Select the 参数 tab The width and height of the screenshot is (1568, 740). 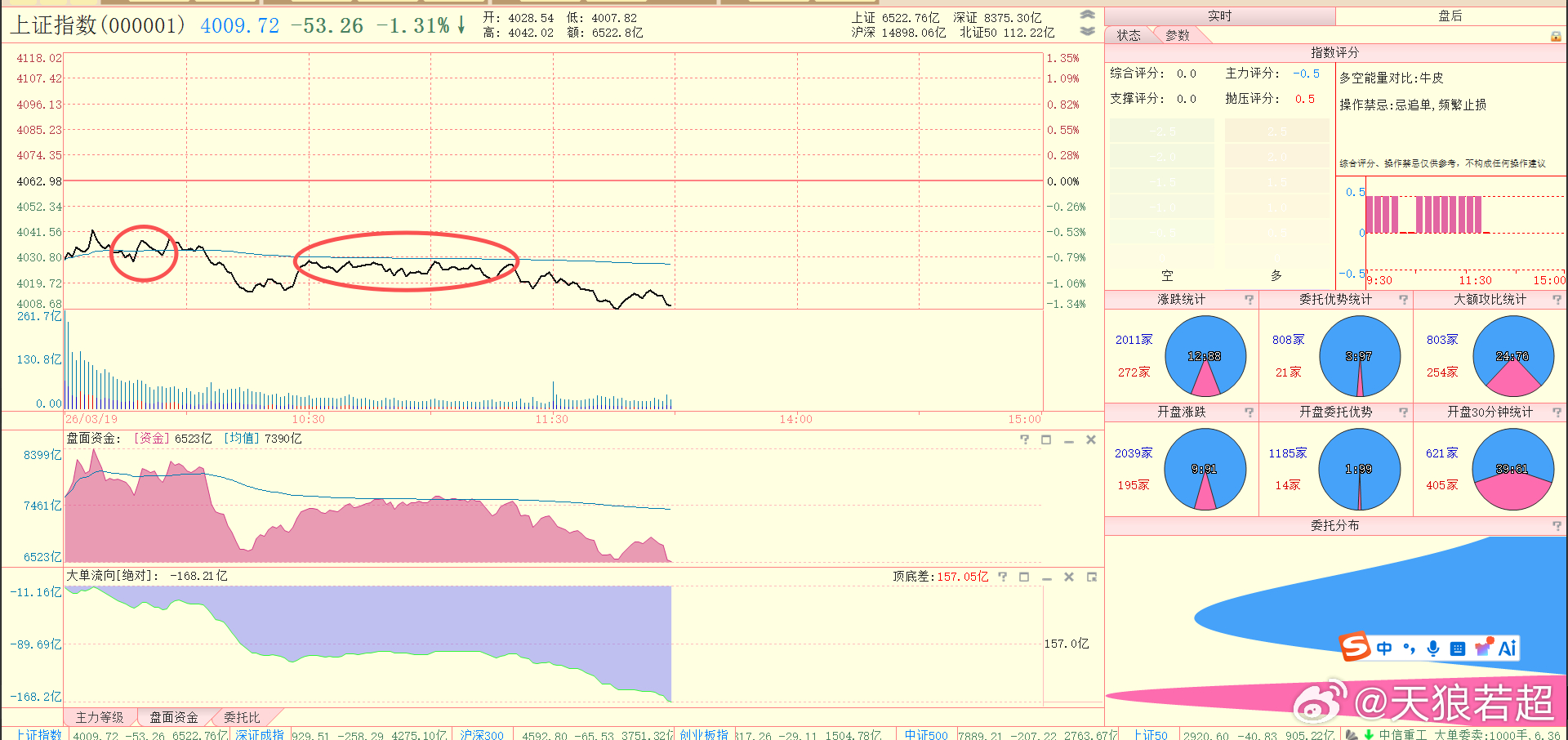pyautogui.click(x=1177, y=35)
